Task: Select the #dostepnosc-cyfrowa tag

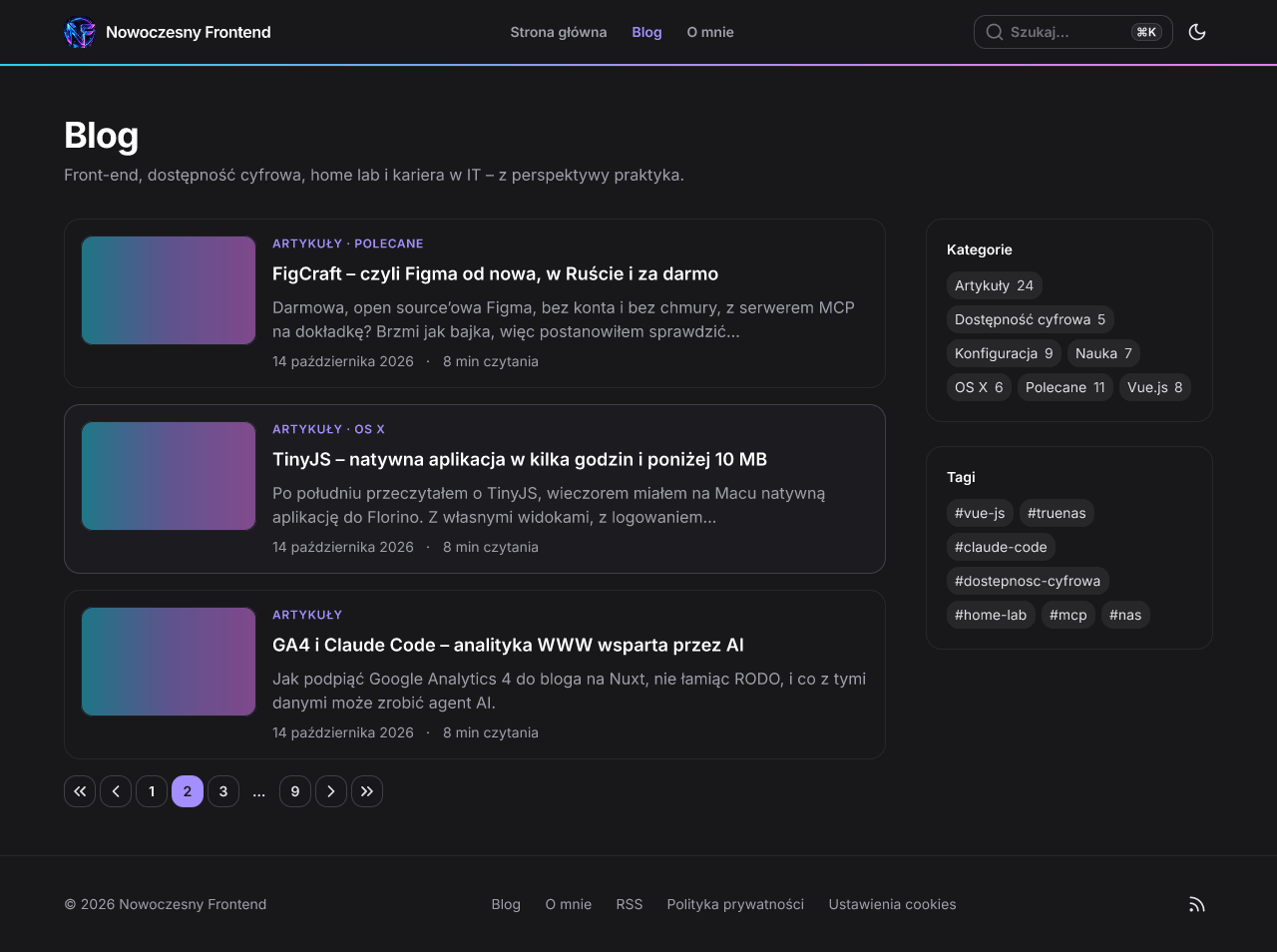Action: pos(1028,581)
